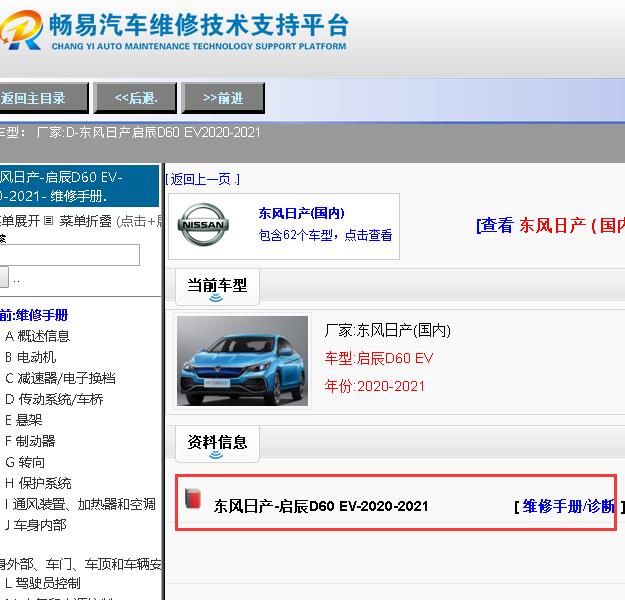Go forward with the >>前进 button
This screenshot has width=625, height=600.
(223, 98)
